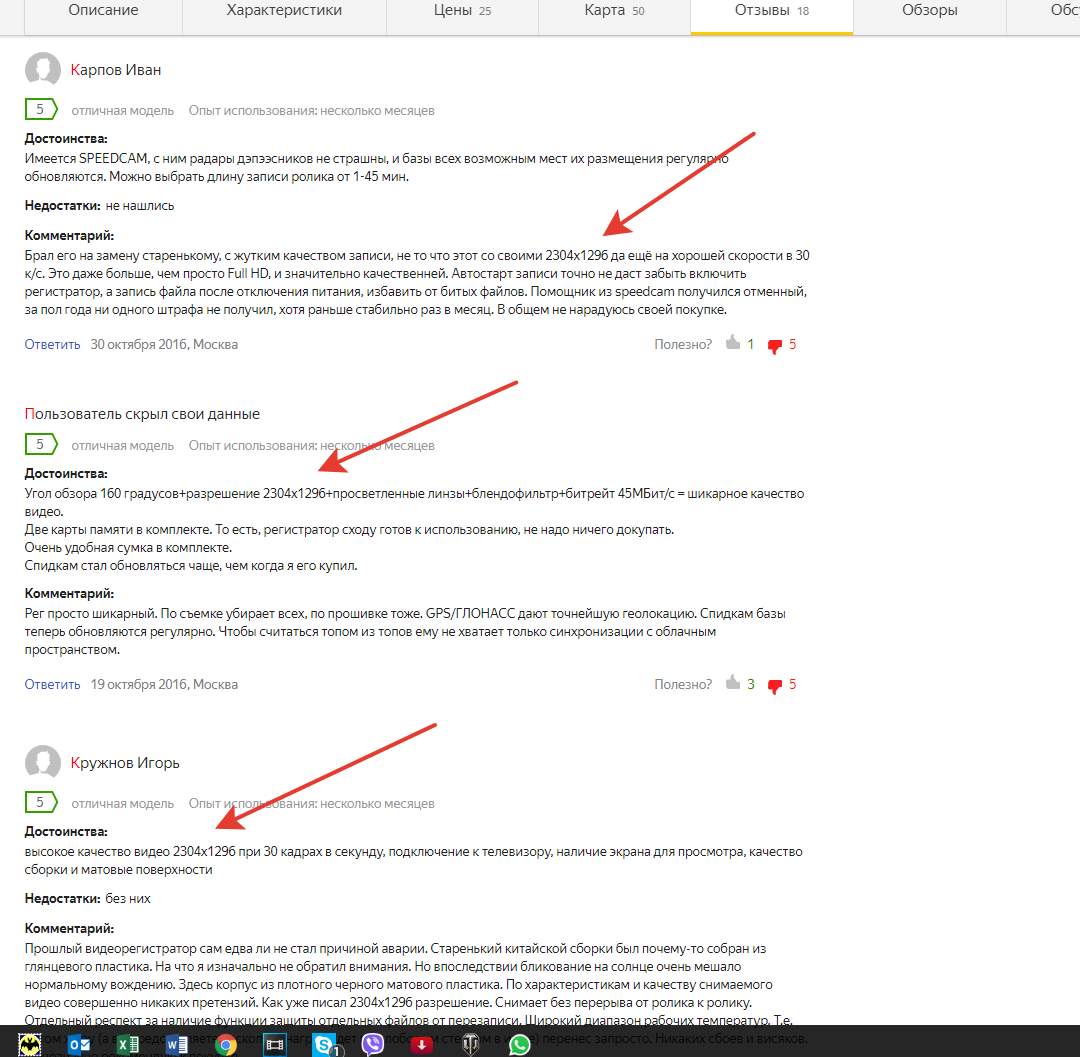
Task: Click 'Недостатки: не нашлись' text
Action: pos(99,206)
